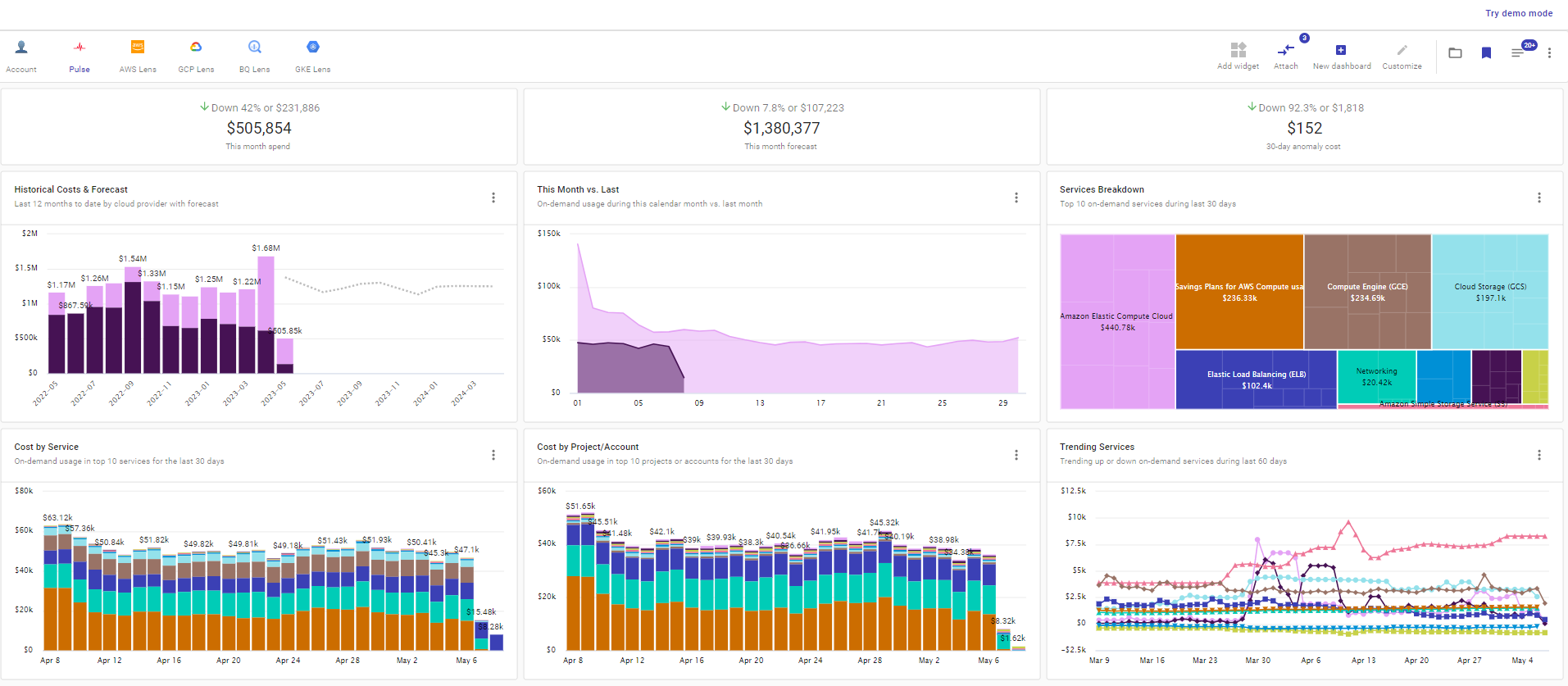Open the dashboards list with 20+ badge
The height and width of the screenshot is (686, 1568).
click(x=1519, y=52)
